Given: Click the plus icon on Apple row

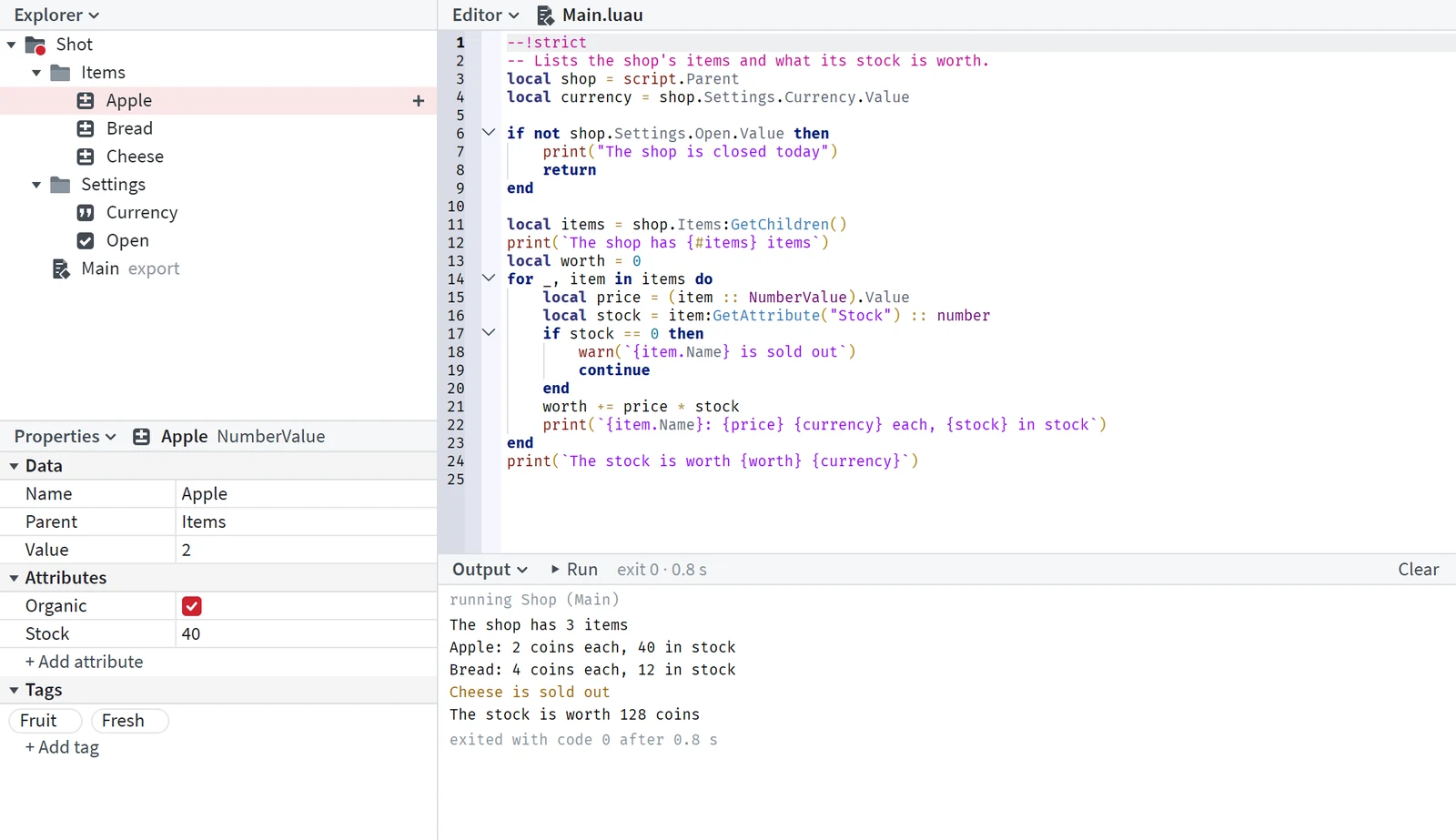Looking at the screenshot, I should coord(419,101).
